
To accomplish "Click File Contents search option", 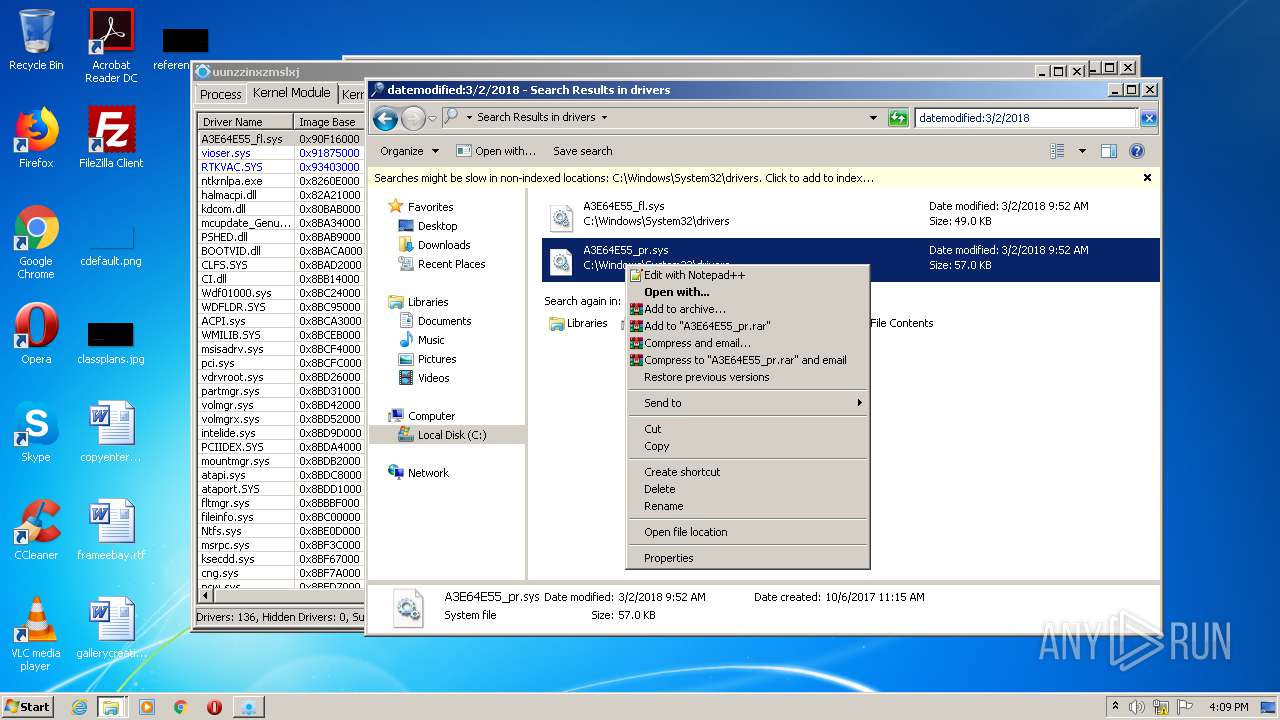I will tap(901, 323).
